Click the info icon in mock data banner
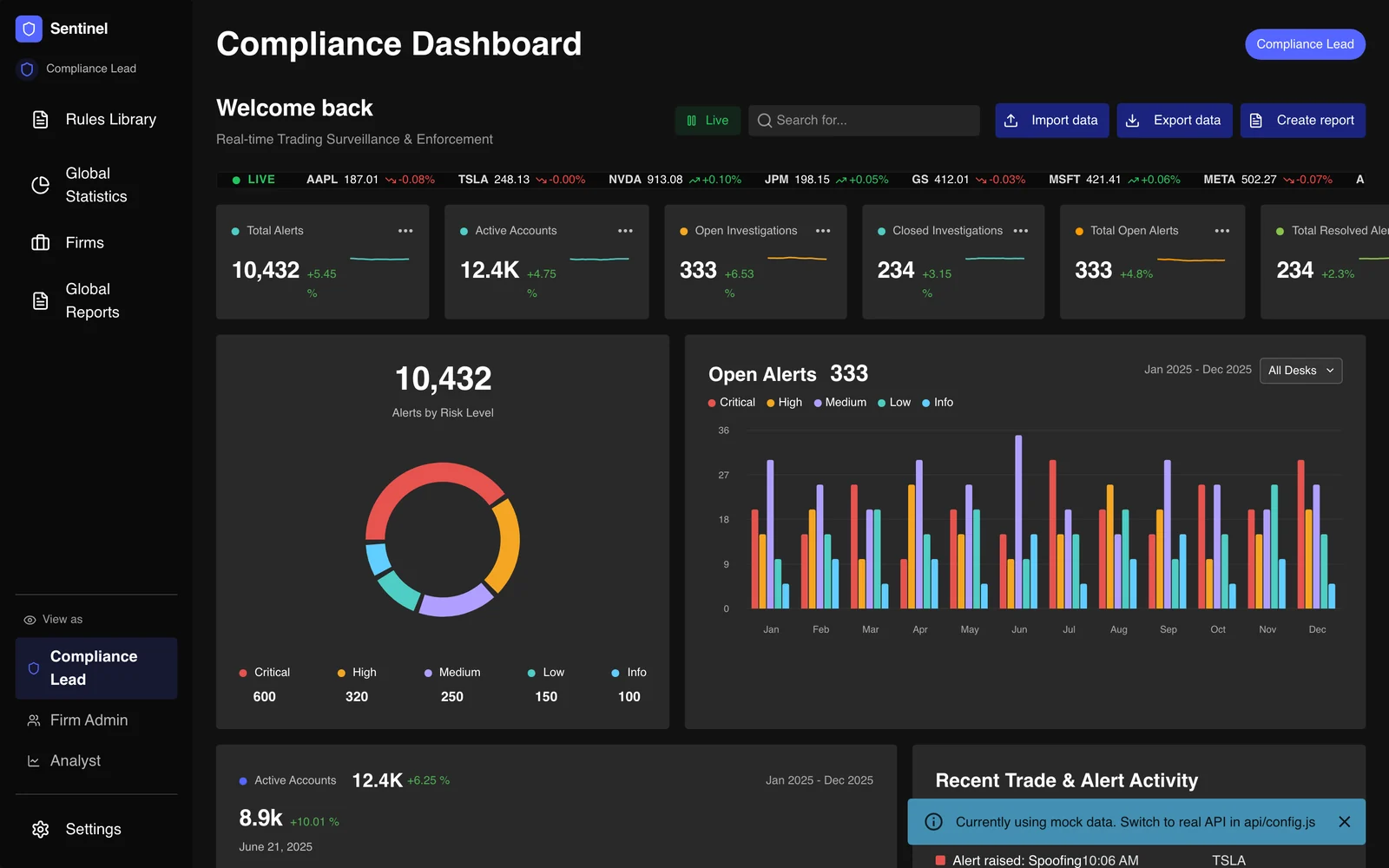Screen dimensions: 1389x868 pos(933,822)
